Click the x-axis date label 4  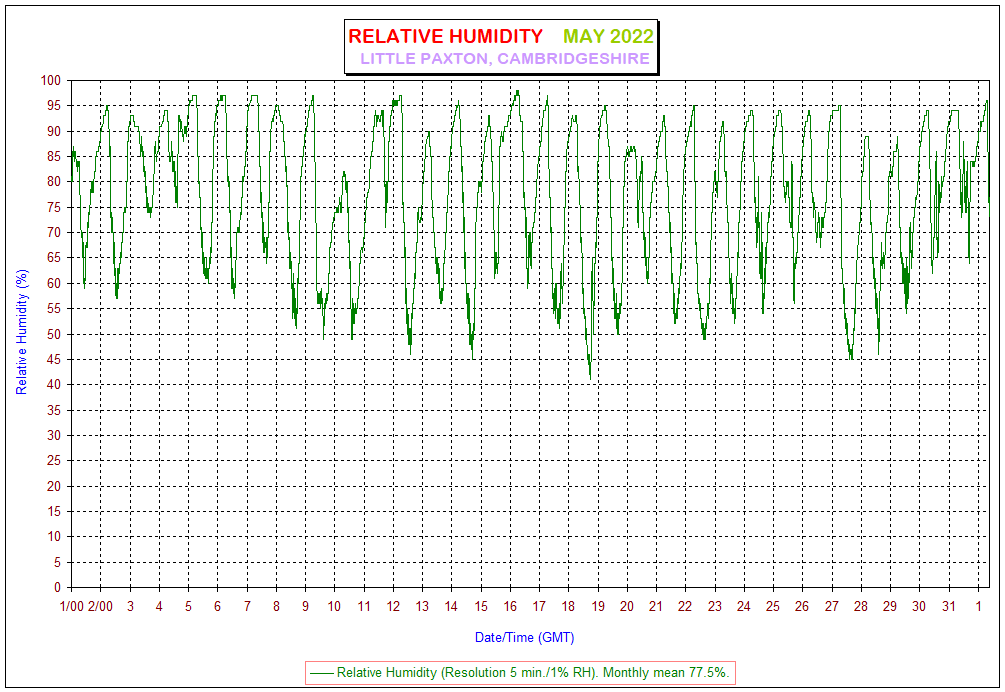pyautogui.click(x=159, y=606)
